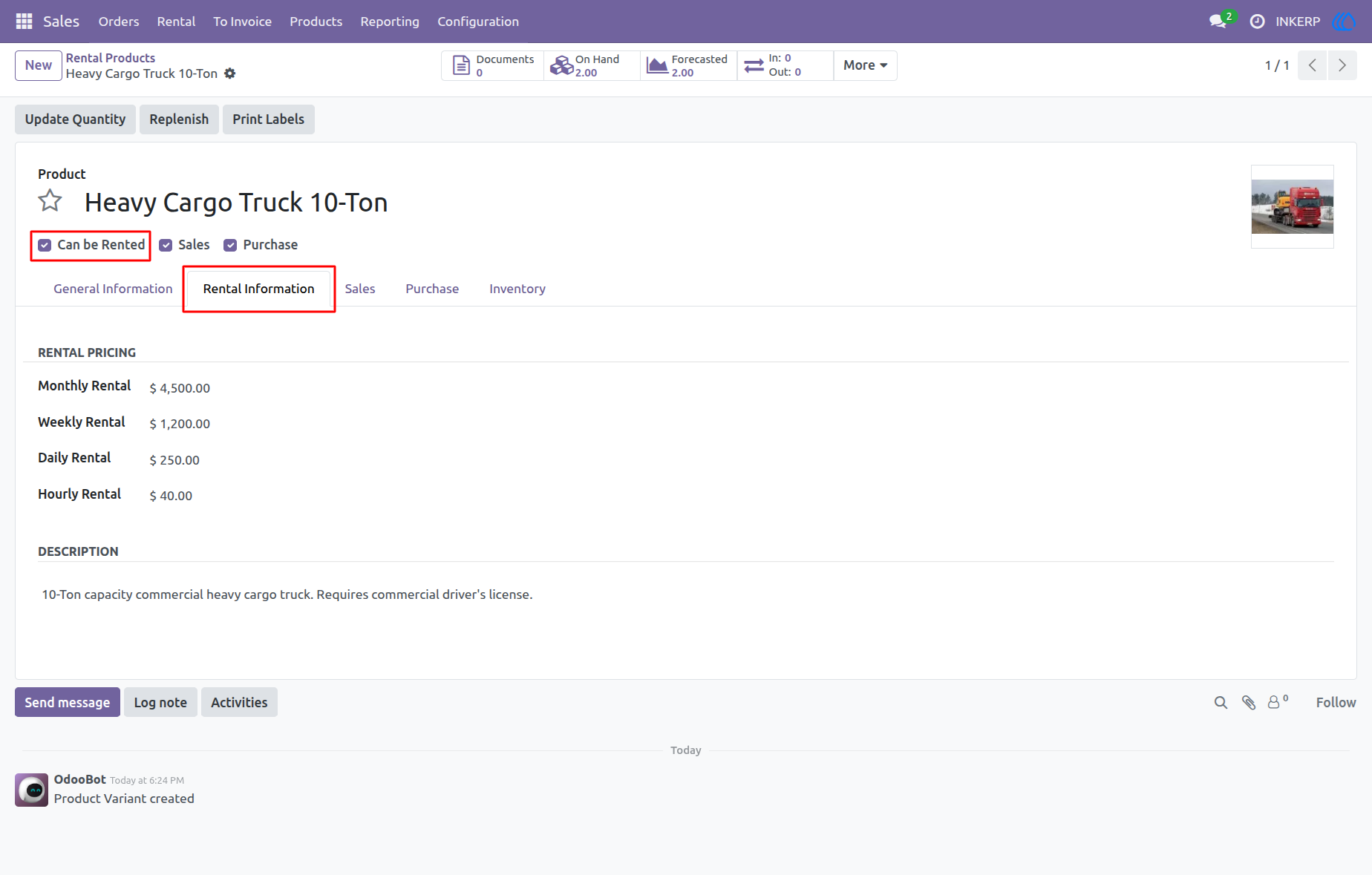Open Rental Products breadcrumb link
The height and width of the screenshot is (875, 1372).
coord(111,58)
